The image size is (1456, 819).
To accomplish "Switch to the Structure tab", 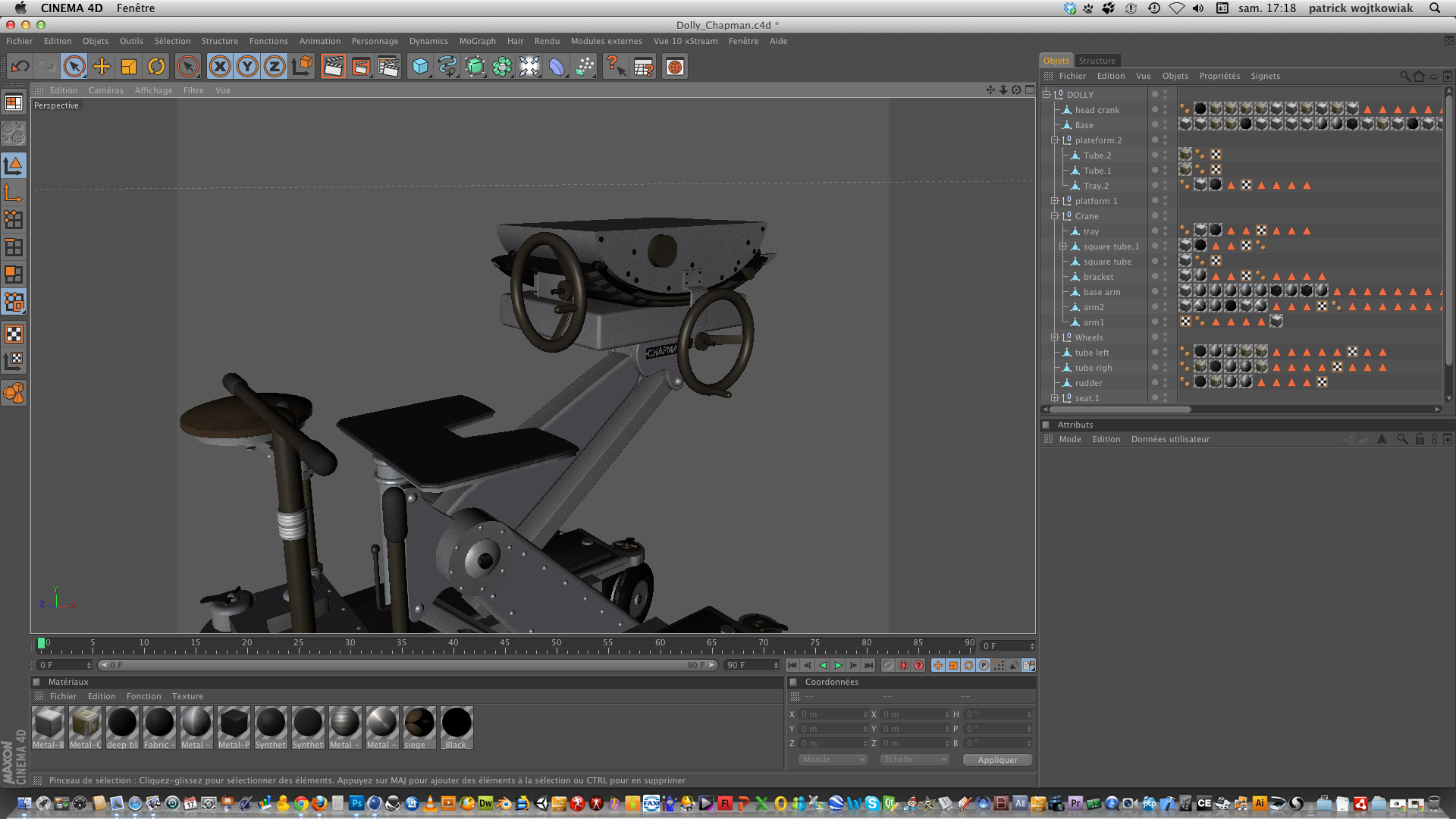I will pos(1097,61).
